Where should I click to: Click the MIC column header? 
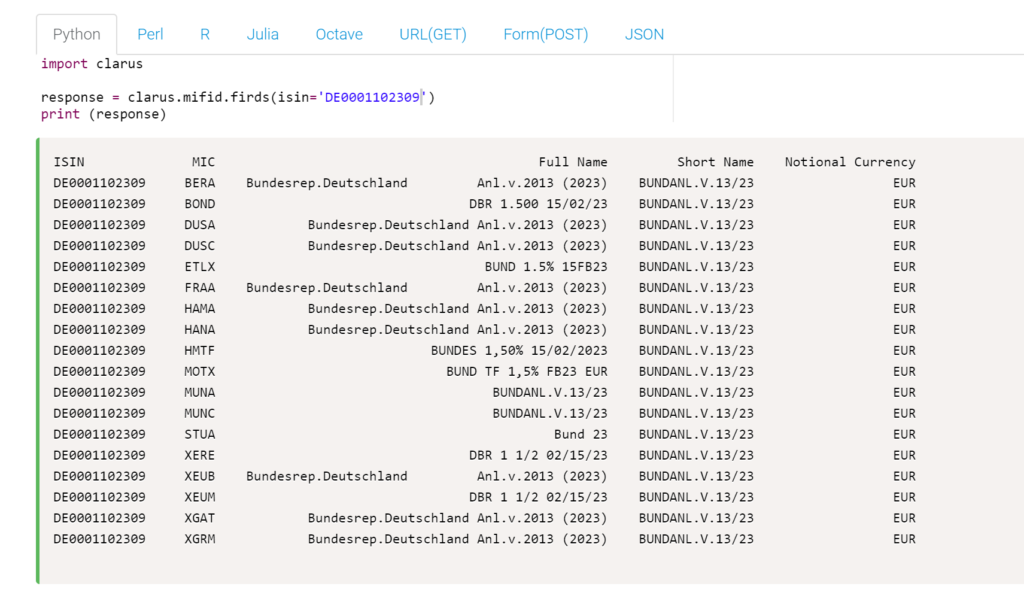[x=203, y=162]
